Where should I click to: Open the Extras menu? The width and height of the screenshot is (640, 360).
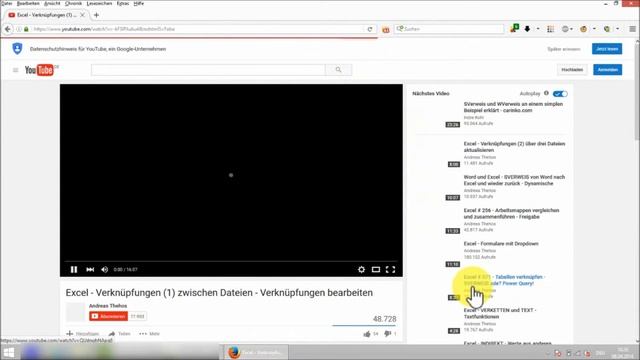[123, 3]
